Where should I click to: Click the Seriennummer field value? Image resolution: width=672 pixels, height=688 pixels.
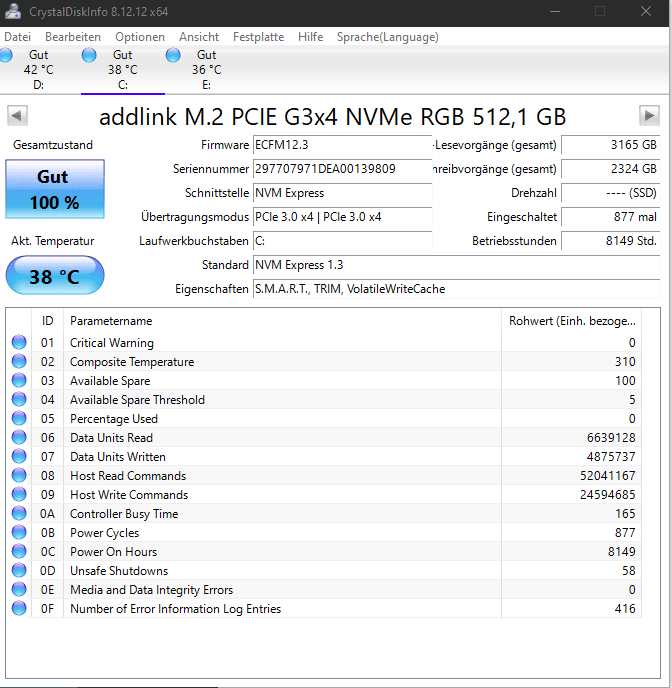pyautogui.click(x=343, y=169)
